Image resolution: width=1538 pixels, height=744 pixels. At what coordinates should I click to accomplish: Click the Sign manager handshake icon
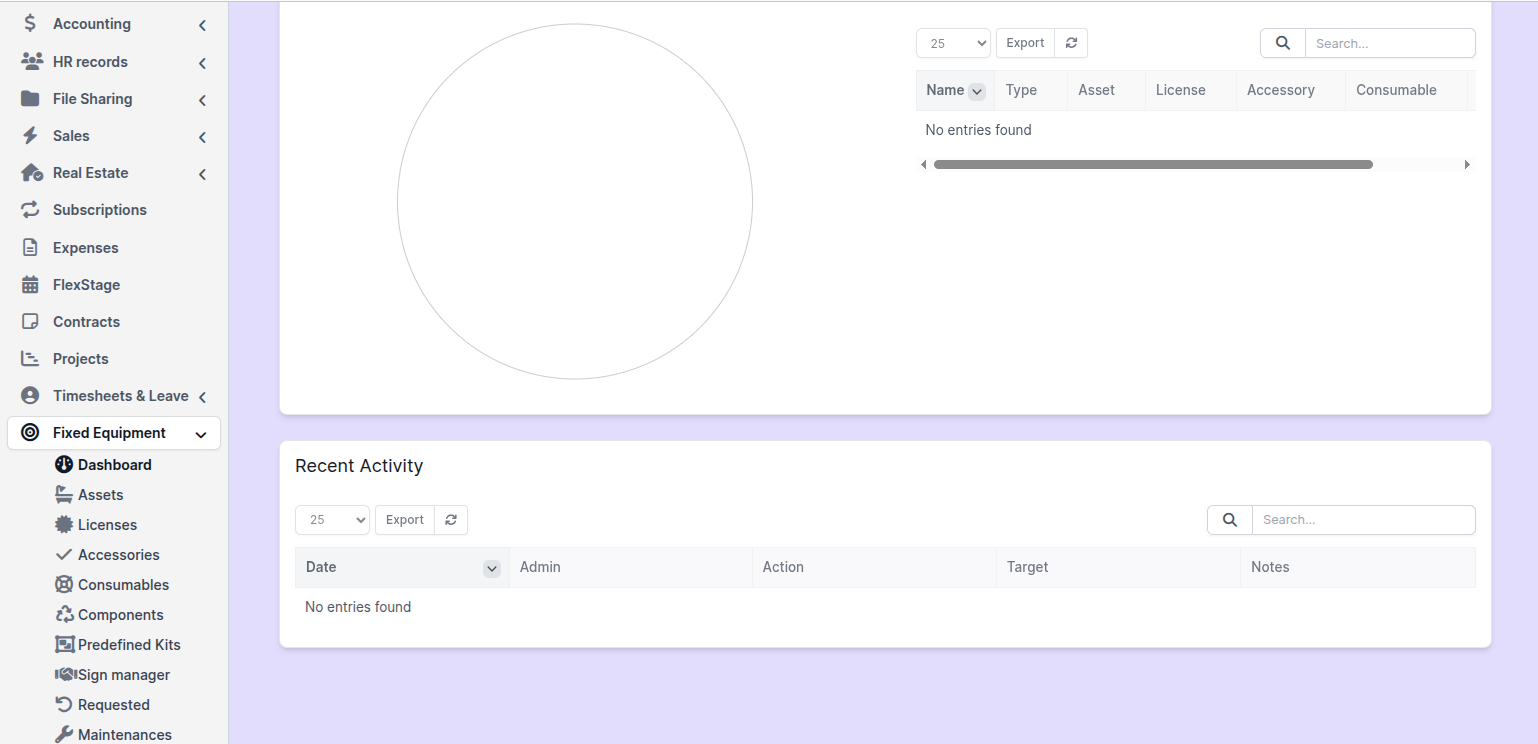(x=65, y=675)
